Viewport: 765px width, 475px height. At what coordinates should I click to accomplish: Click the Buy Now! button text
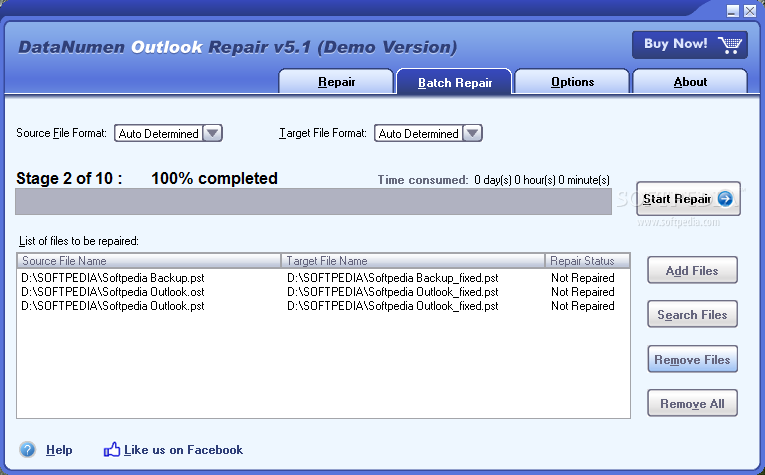[676, 44]
